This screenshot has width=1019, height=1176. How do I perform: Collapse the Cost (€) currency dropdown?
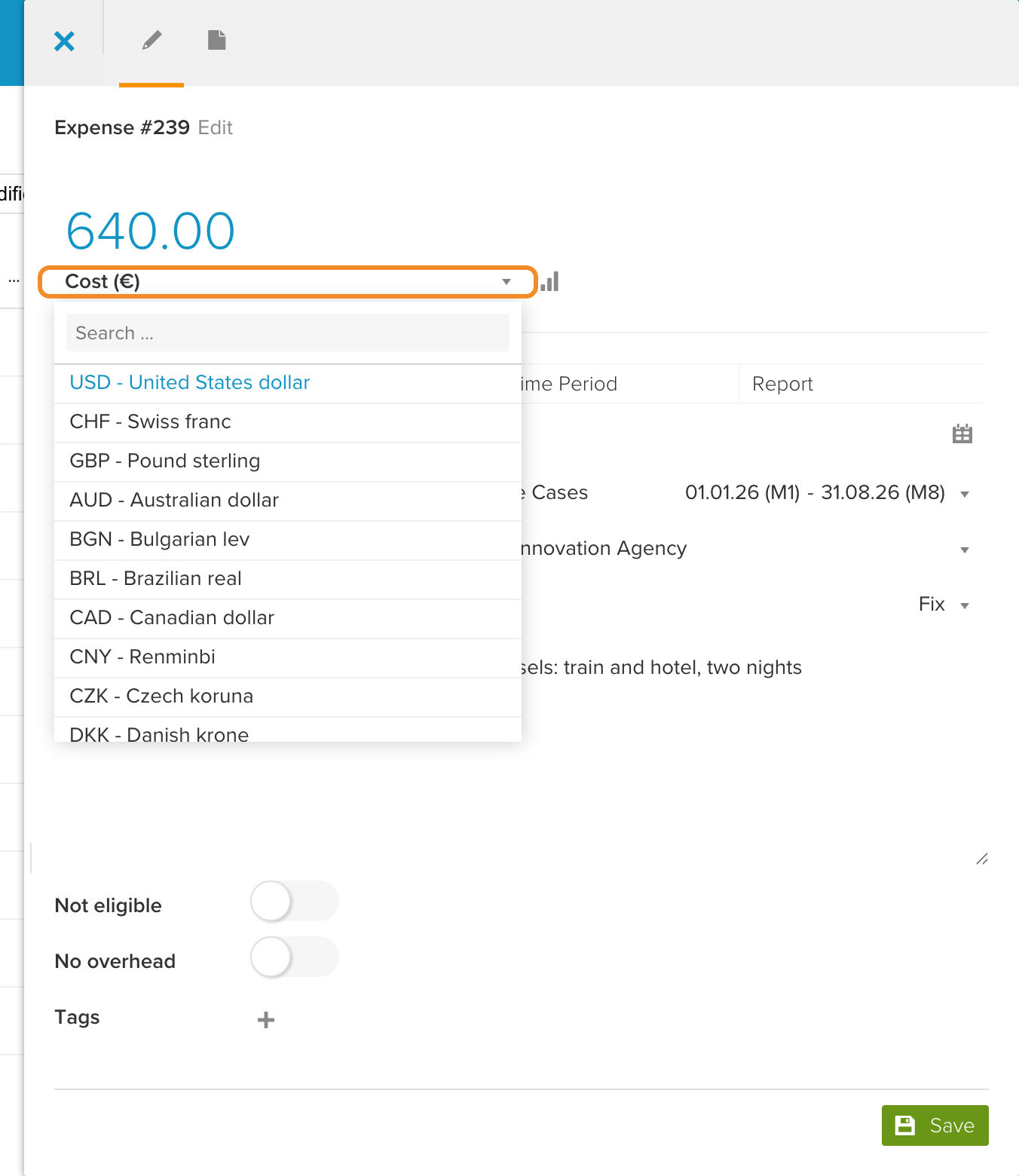288,281
